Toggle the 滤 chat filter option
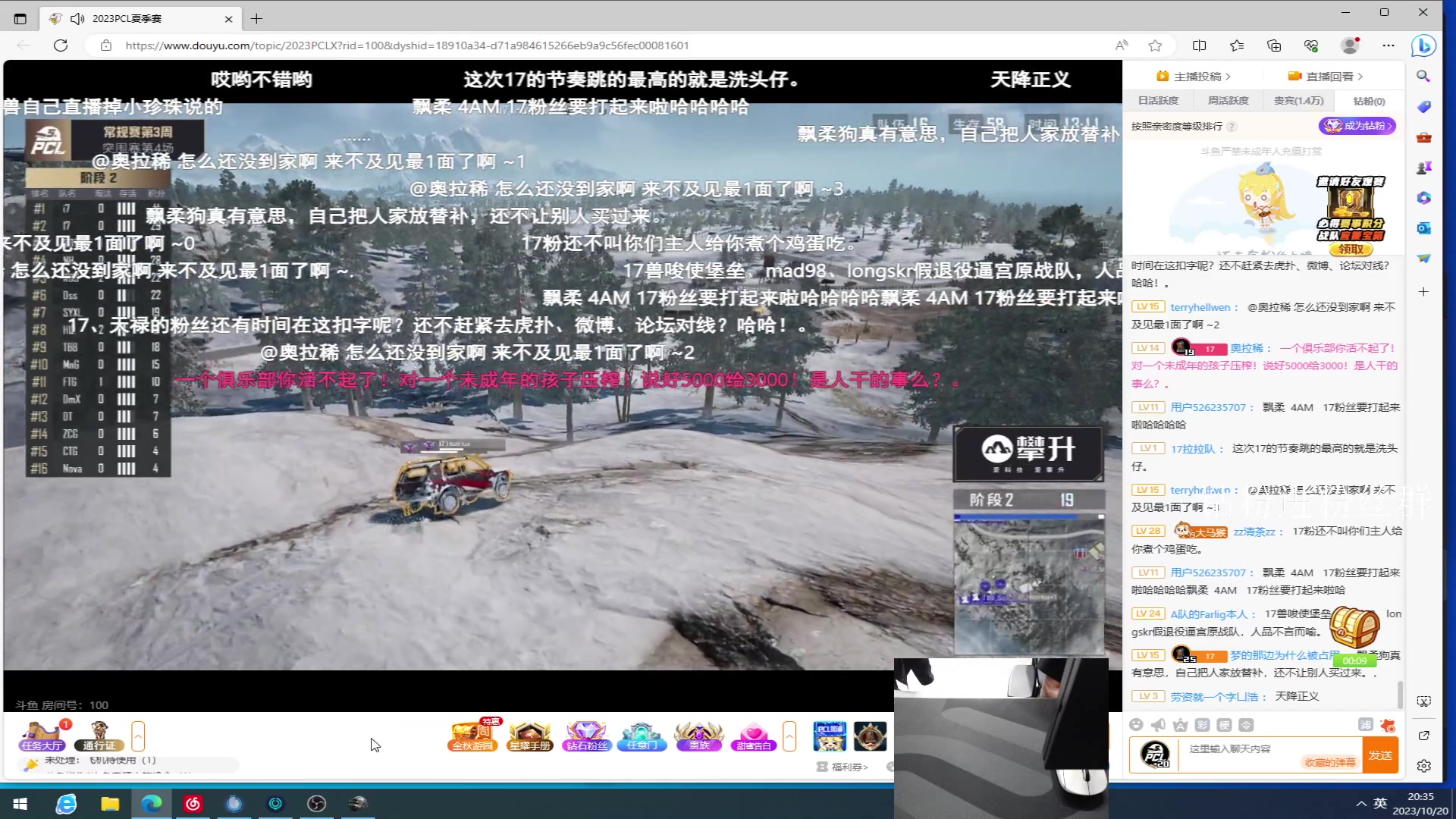 [1366, 725]
